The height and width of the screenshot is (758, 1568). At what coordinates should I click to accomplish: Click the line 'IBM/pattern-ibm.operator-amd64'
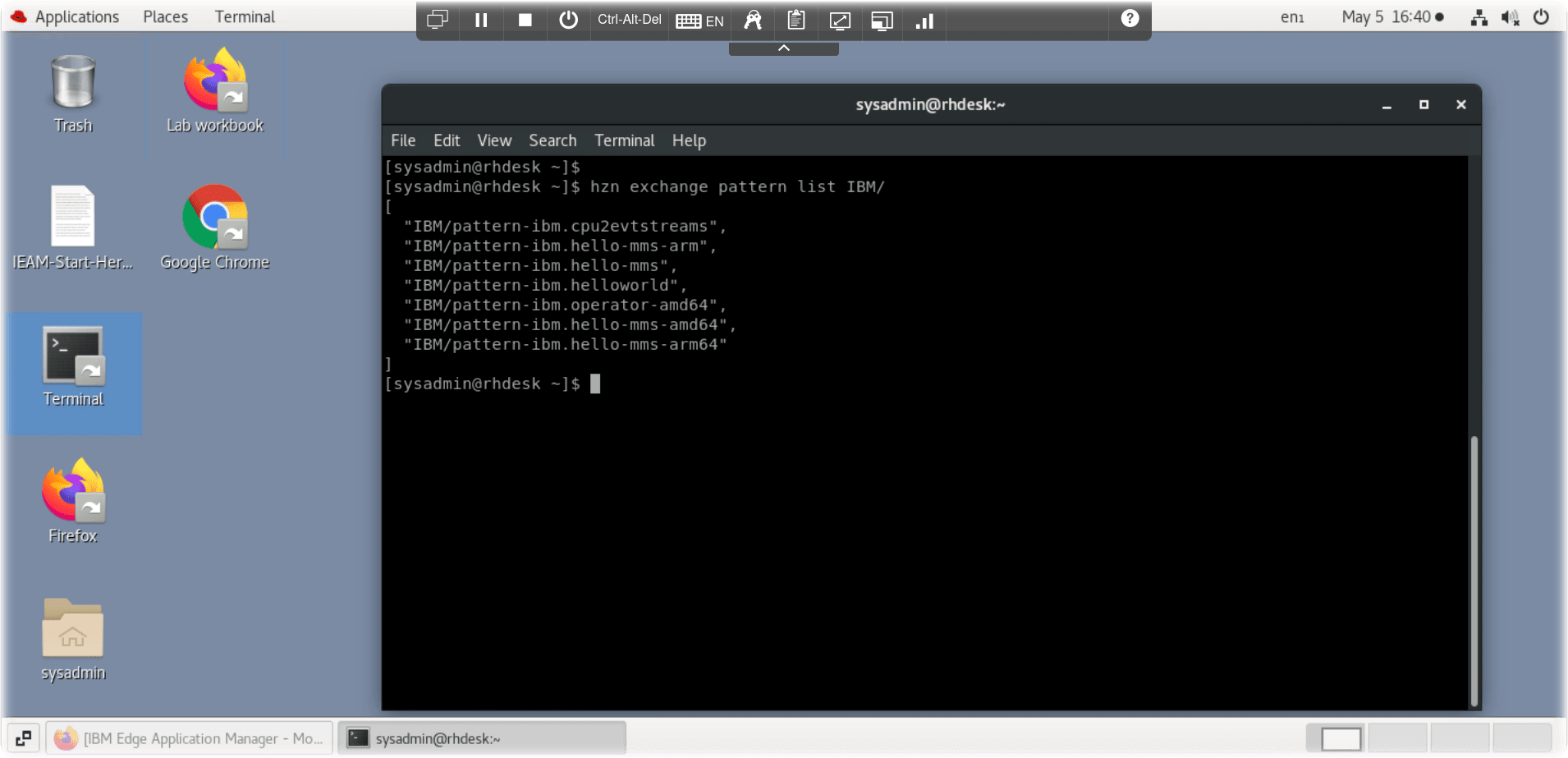pos(565,305)
